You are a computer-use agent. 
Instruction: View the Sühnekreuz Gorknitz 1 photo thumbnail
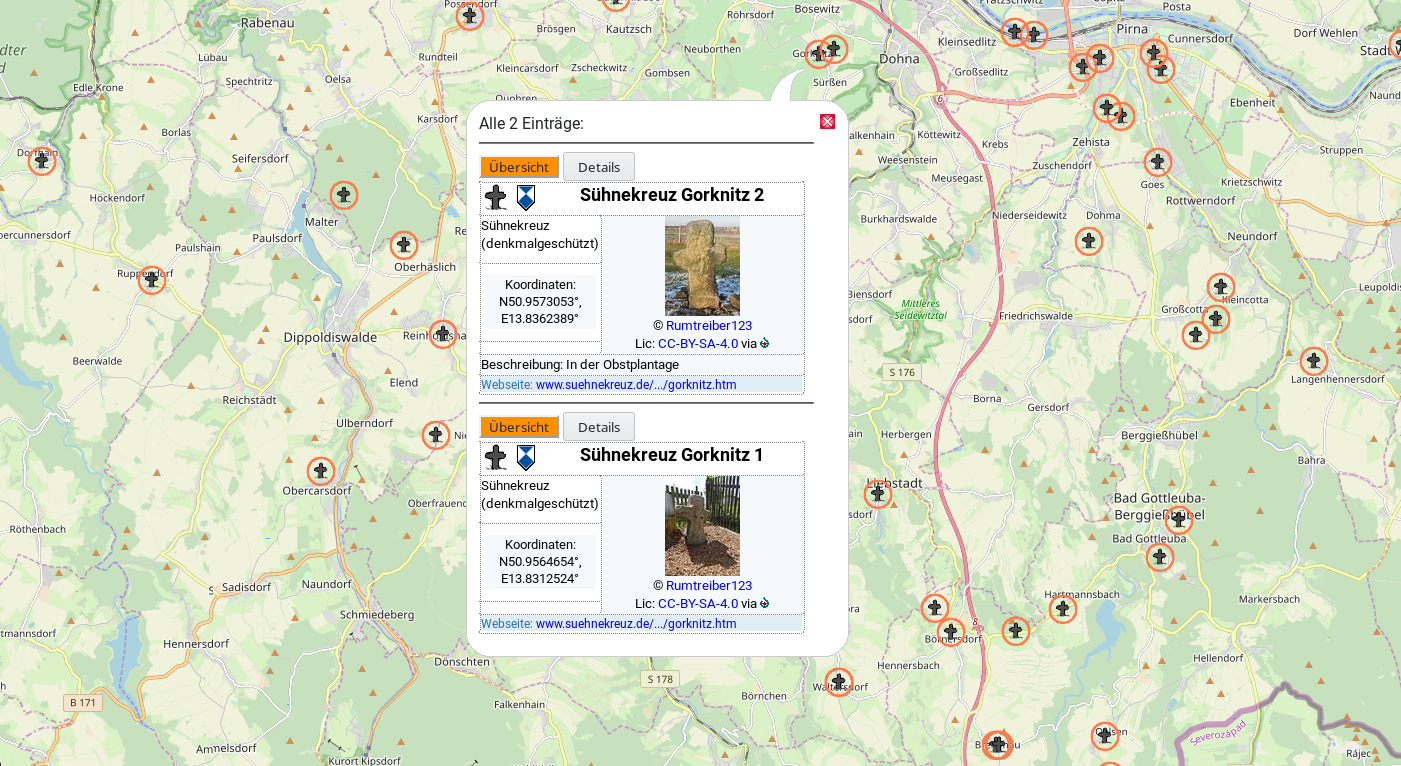[x=702, y=526]
